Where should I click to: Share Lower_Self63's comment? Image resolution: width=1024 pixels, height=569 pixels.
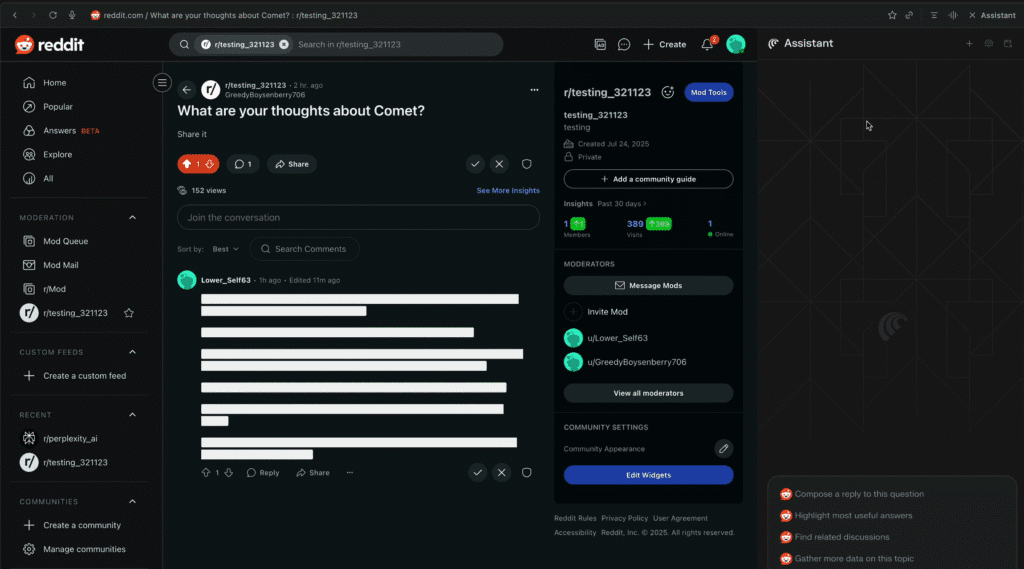pos(313,472)
